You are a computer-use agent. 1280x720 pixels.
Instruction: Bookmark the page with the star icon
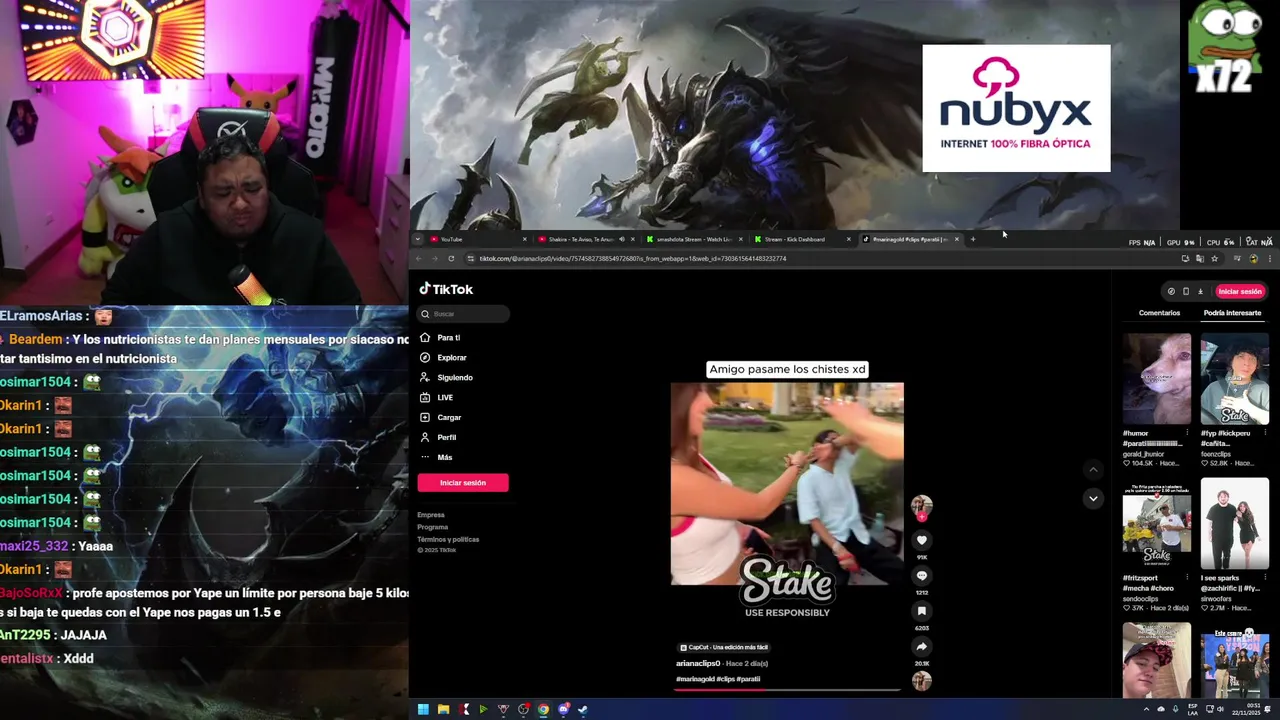click(x=1214, y=259)
